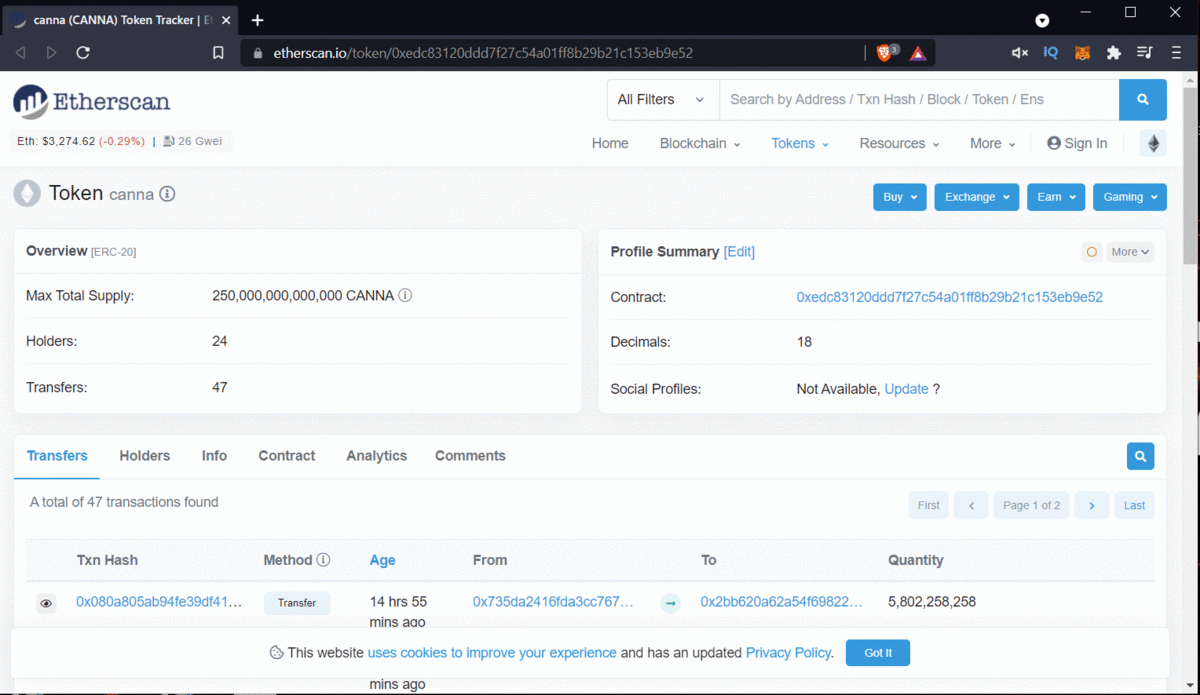Go to the next page arrow
The height and width of the screenshot is (695, 1200).
click(1092, 505)
